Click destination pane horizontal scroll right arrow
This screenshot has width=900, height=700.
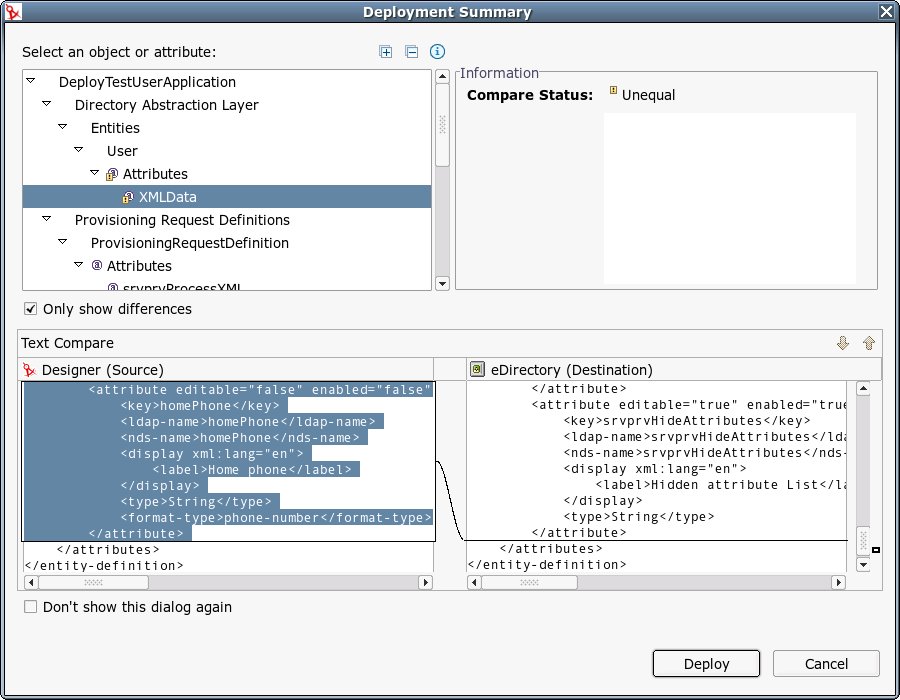[x=839, y=582]
